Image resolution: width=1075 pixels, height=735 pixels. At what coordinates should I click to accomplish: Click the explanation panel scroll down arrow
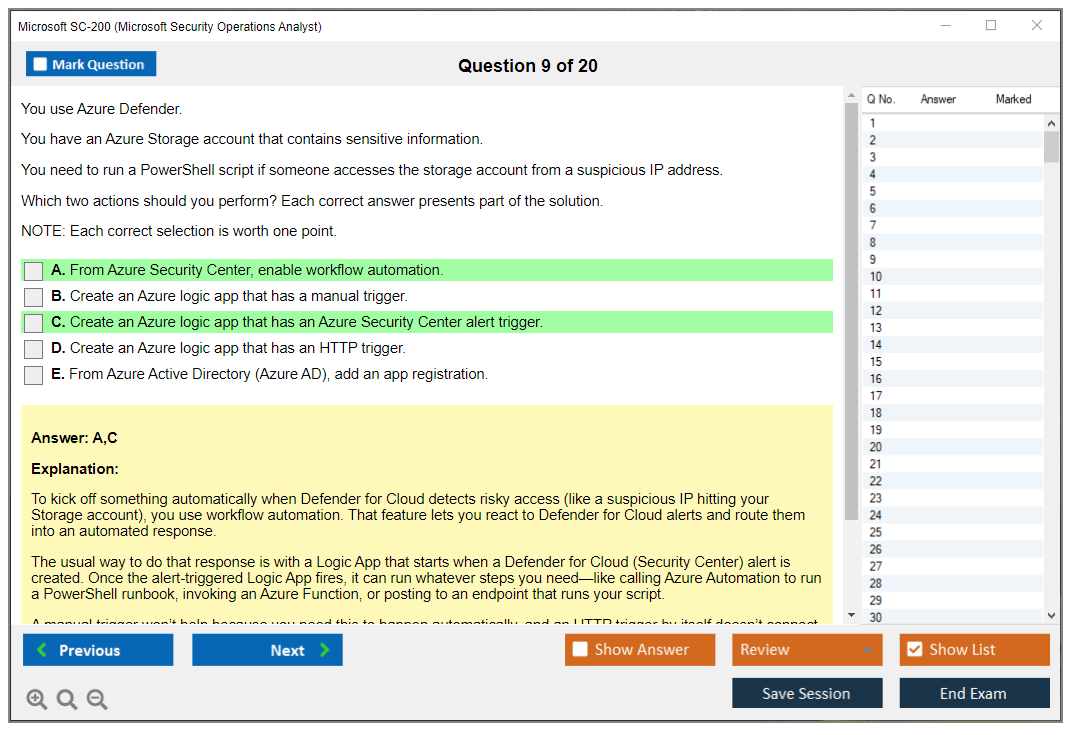pyautogui.click(x=851, y=615)
